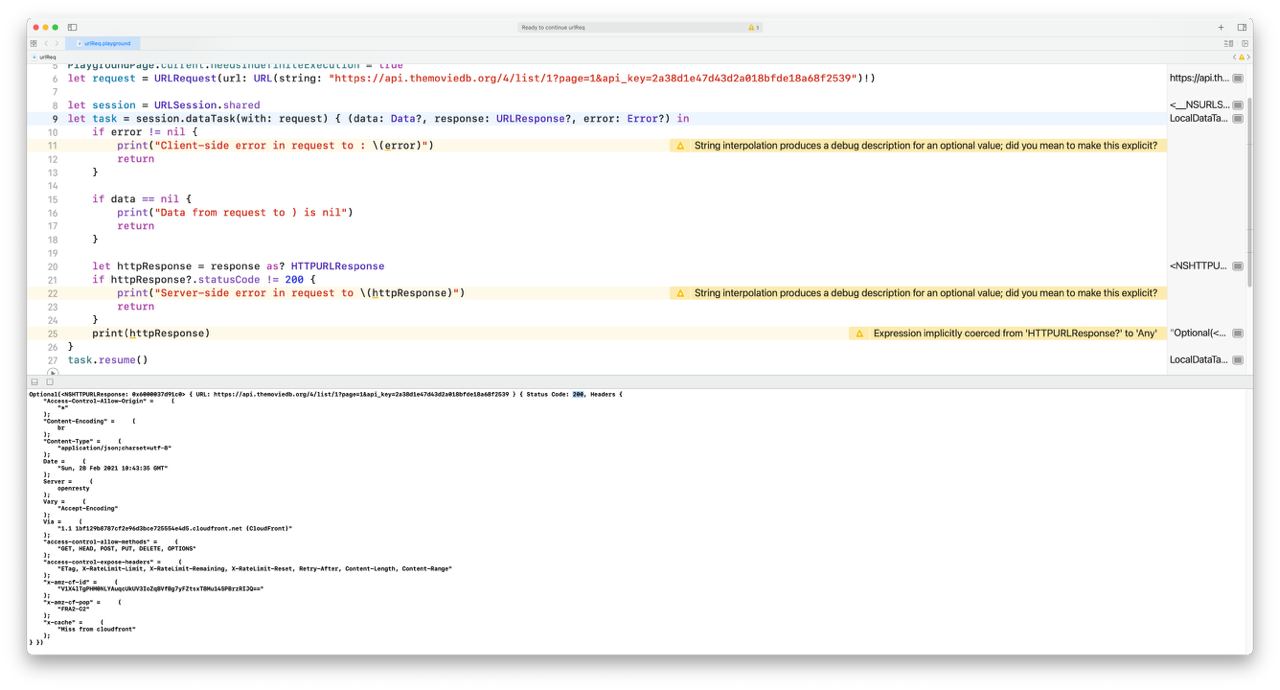Image resolution: width=1280 pixels, height=690 pixels.
Task: Click the urlReq breadcrumb in jump bar
Action: pos(47,57)
